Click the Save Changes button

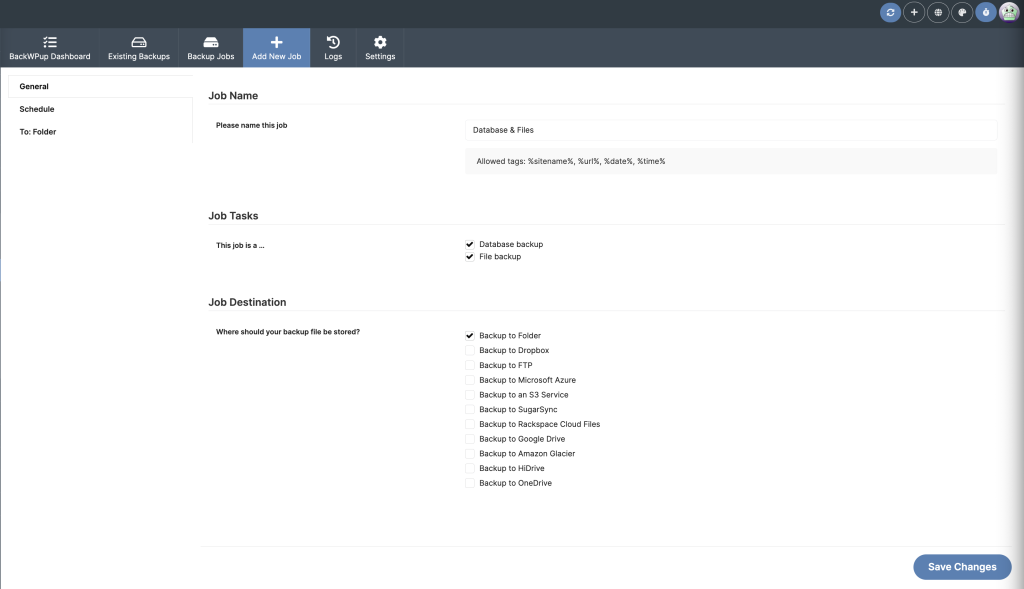tap(961, 566)
